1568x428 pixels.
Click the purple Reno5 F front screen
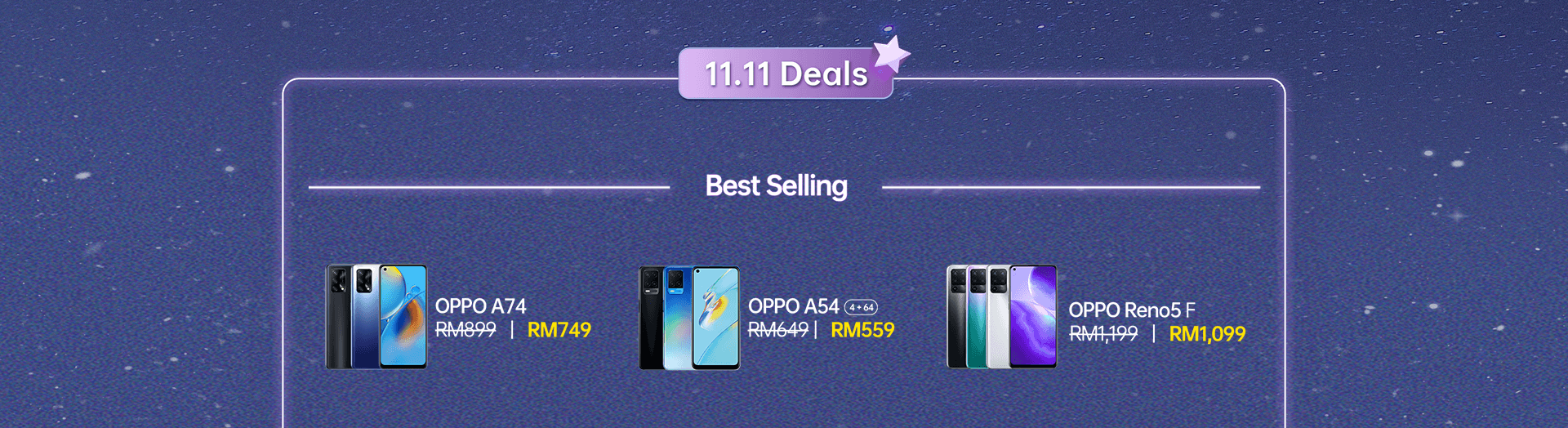[x=1033, y=316]
